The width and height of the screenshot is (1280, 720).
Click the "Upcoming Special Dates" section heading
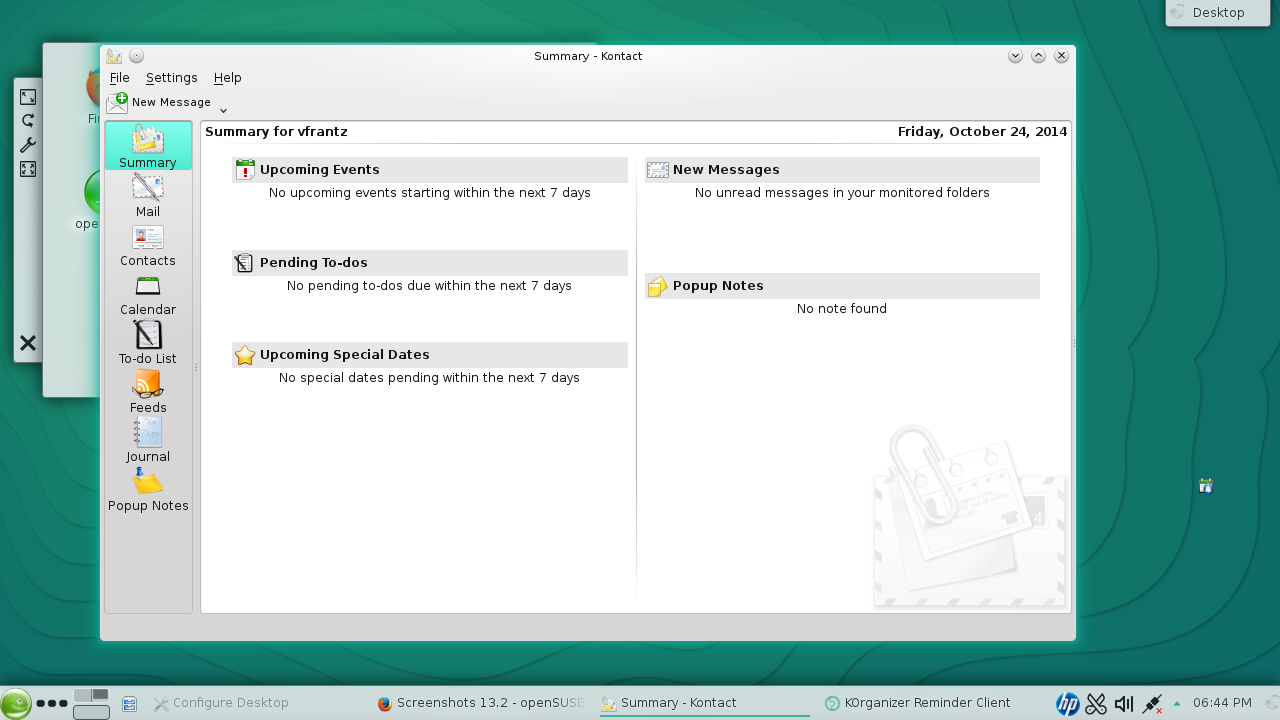(x=345, y=355)
